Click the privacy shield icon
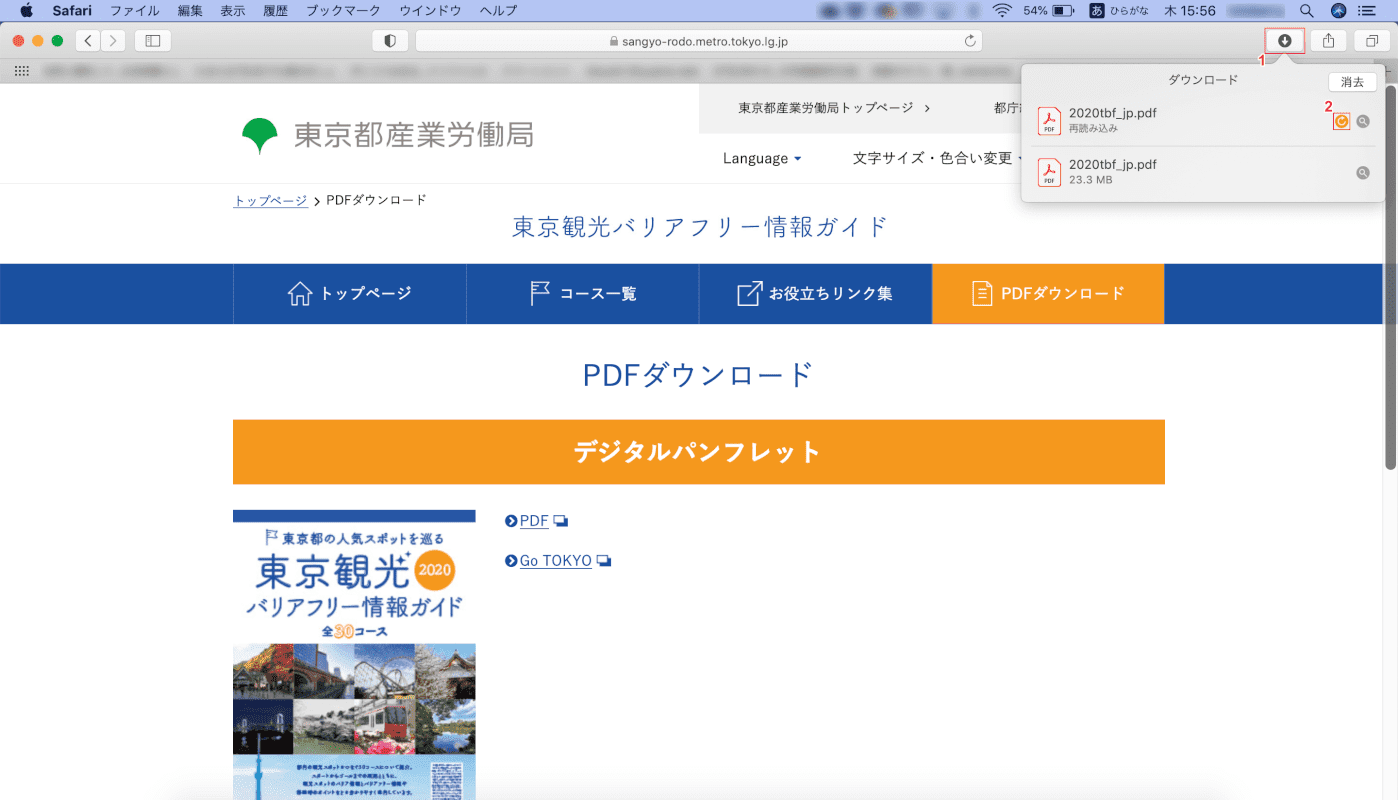Screen dimensions: 1398x800 [x=390, y=41]
